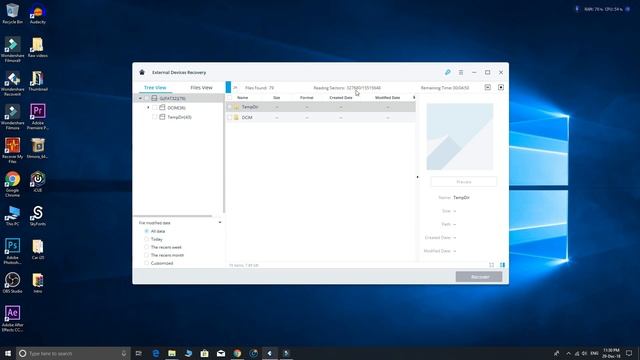Image resolution: width=640 pixels, height=360 pixels.
Task: Click the DCIM row in the file list
Action: (321, 118)
